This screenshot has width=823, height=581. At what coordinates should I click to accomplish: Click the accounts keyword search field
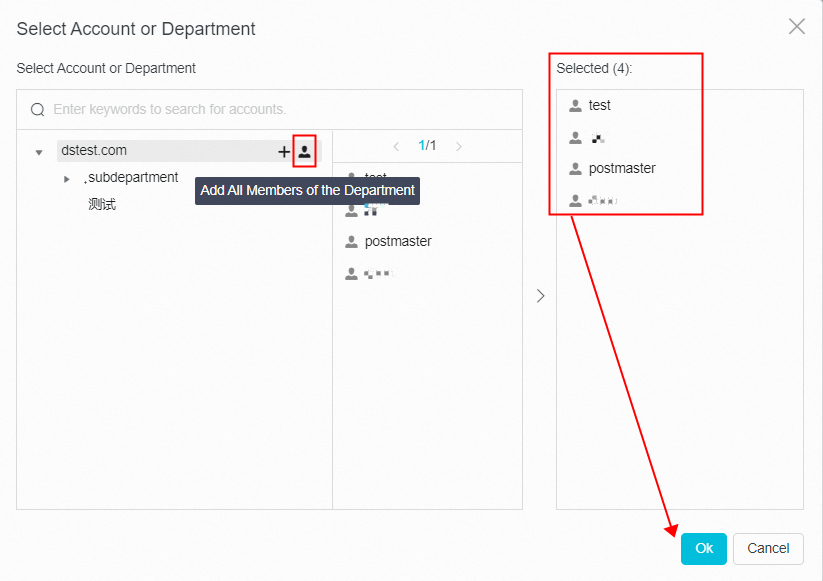[x=200, y=110]
